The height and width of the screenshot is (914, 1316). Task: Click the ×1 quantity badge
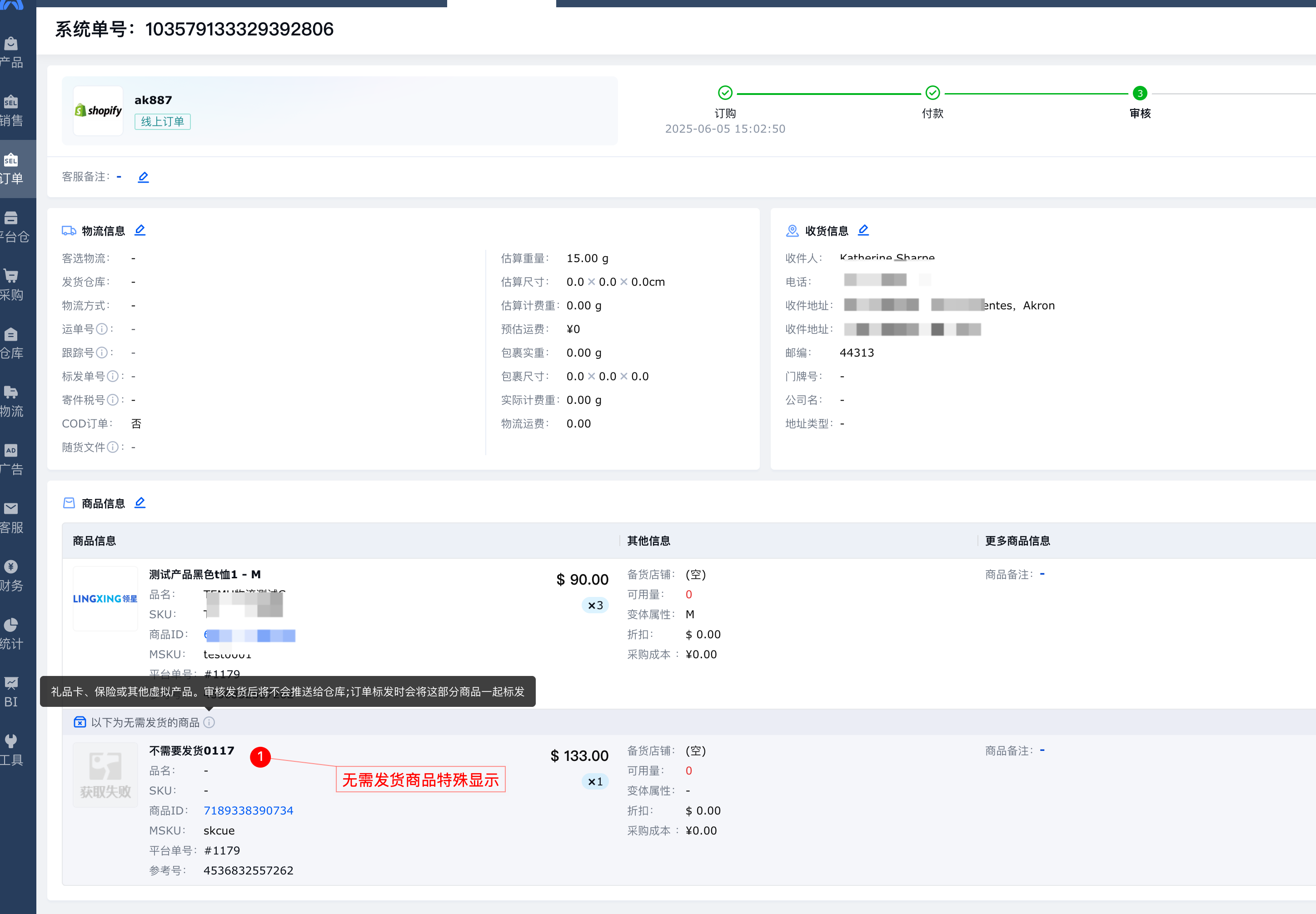click(x=595, y=782)
